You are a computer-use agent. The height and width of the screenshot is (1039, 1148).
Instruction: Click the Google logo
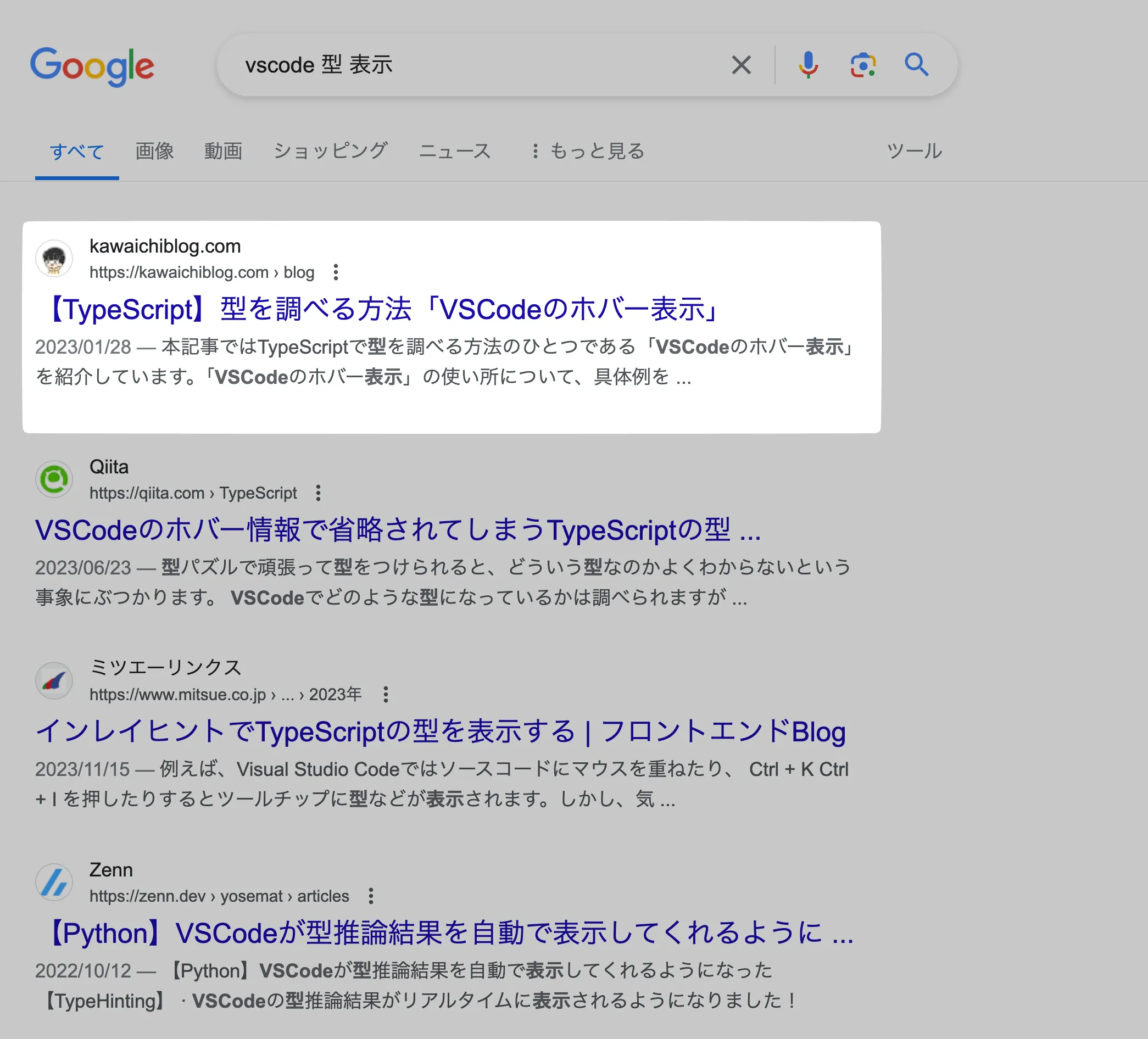coord(92,66)
